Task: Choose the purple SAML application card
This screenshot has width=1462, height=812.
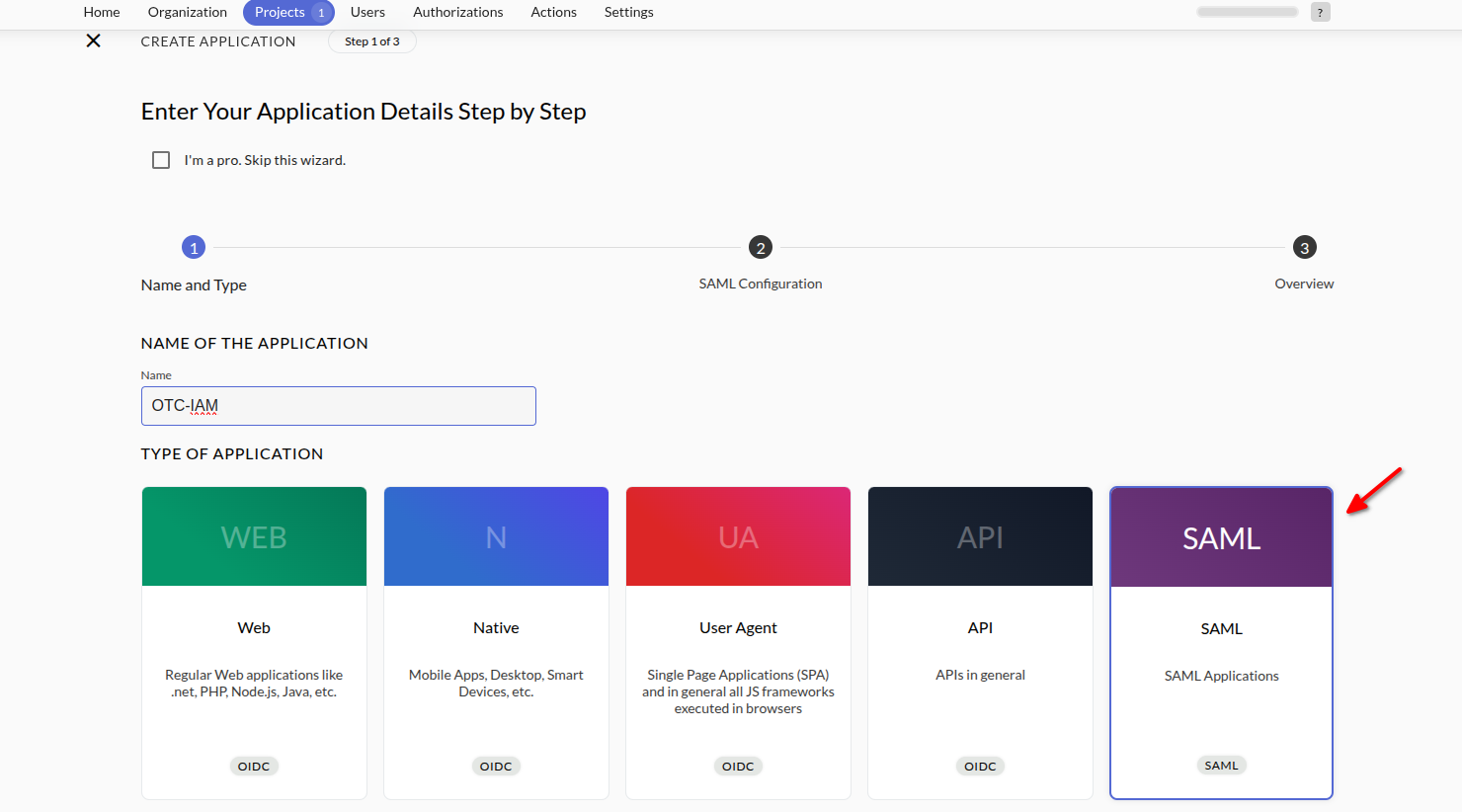Action: (1221, 642)
